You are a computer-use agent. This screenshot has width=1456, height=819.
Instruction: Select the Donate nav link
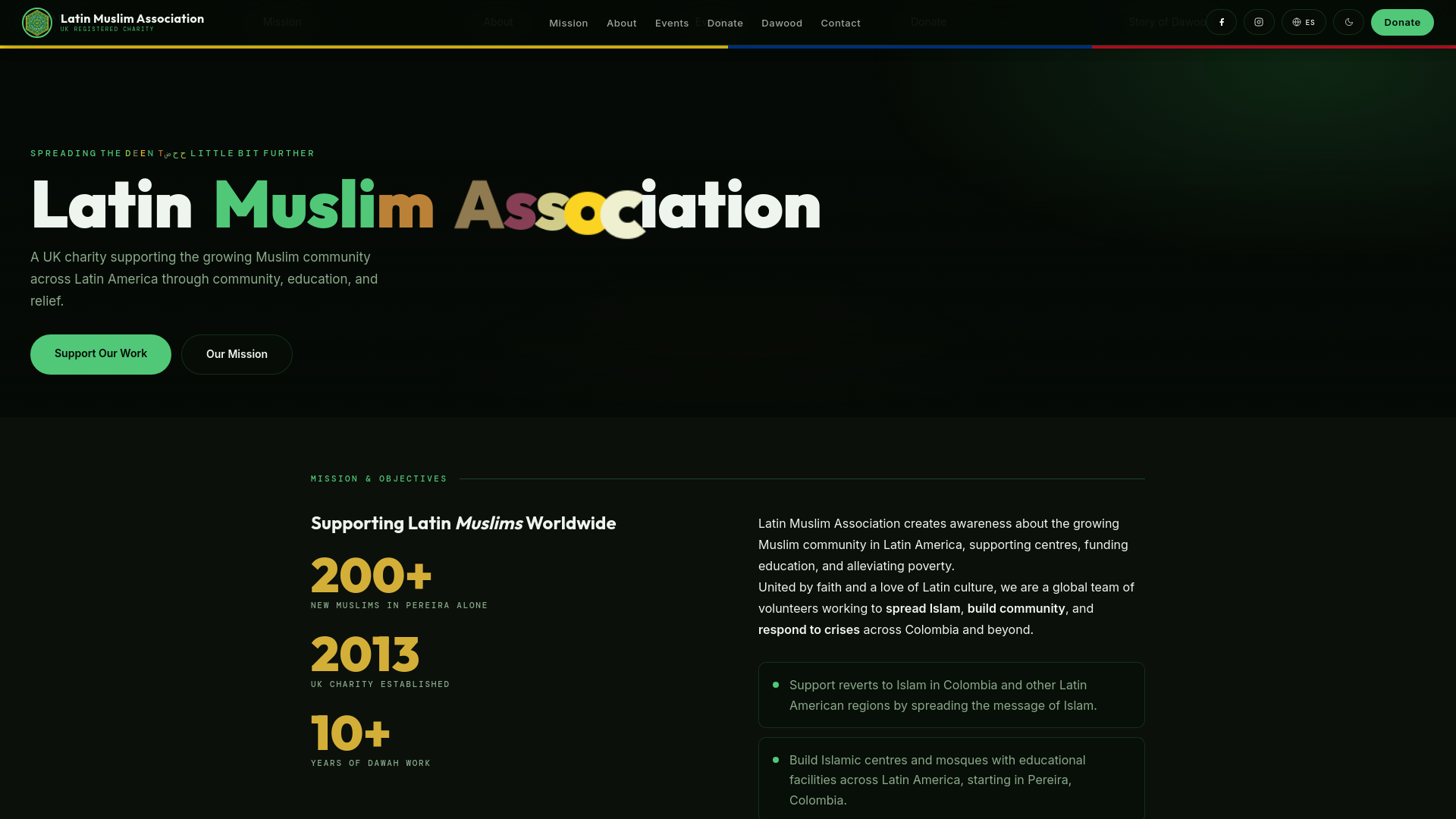[x=725, y=23]
